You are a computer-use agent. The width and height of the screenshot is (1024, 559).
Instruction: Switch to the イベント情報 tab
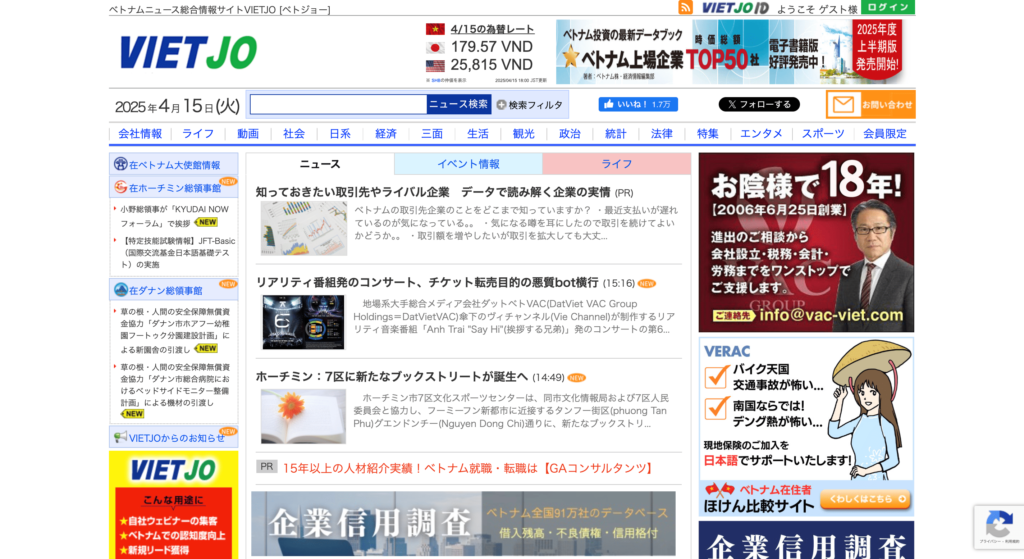pos(468,164)
